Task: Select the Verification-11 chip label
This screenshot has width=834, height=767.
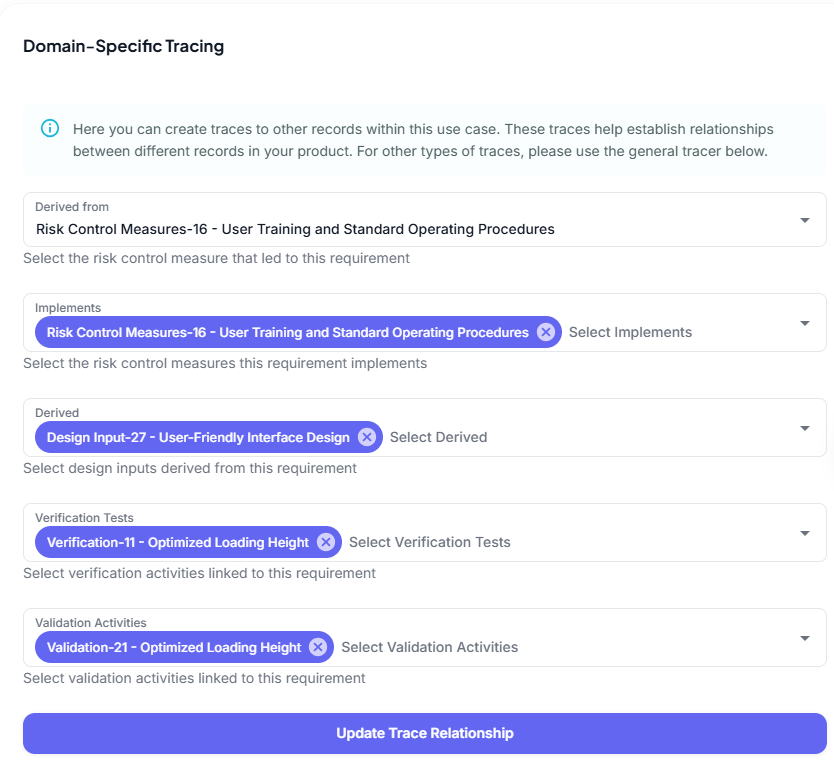Action: tap(178, 542)
